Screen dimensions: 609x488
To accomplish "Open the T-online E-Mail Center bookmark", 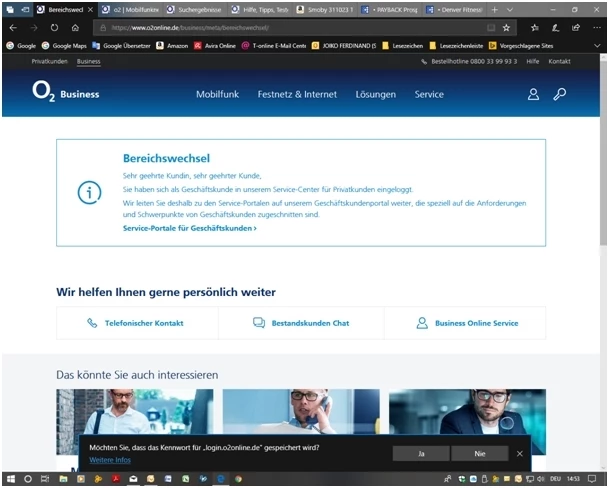I will click(274, 46).
